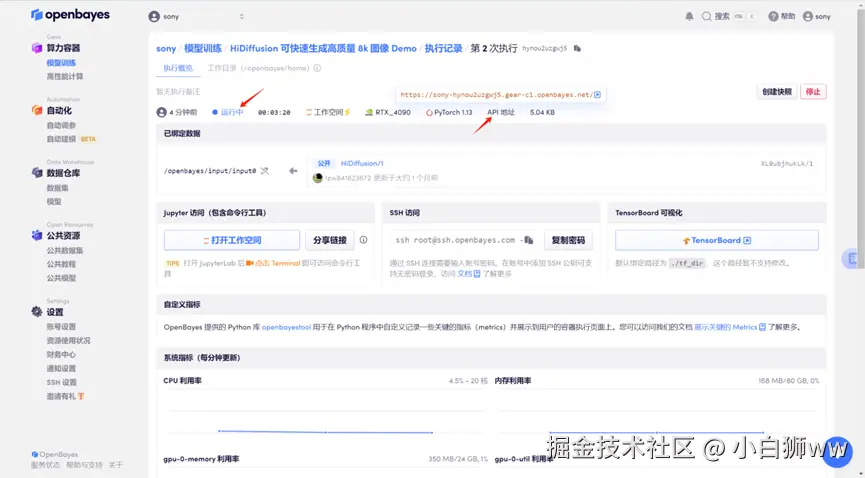Click the 分享链接 button
865x478 pixels.
pyautogui.click(x=330, y=240)
